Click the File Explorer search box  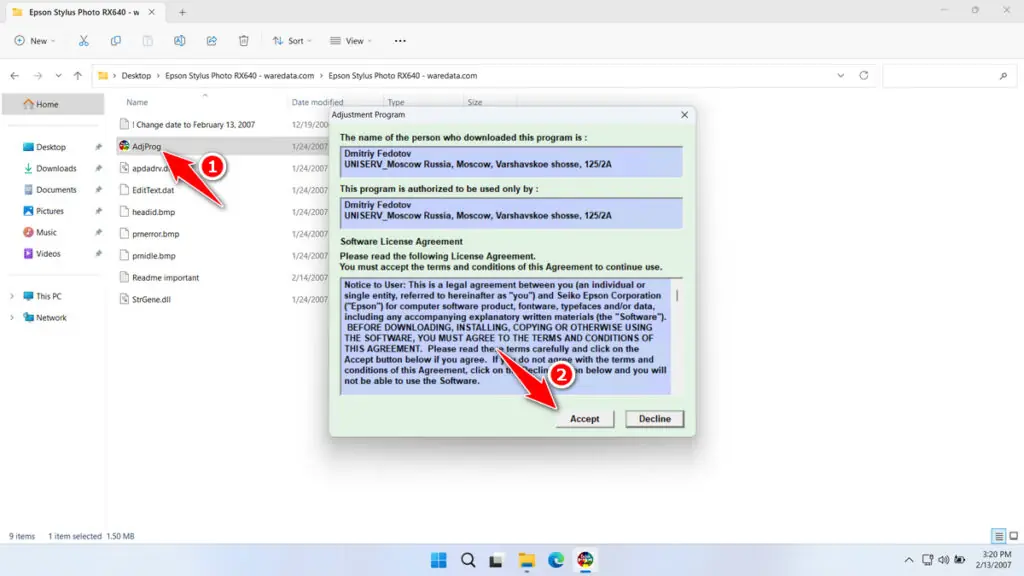(946, 75)
